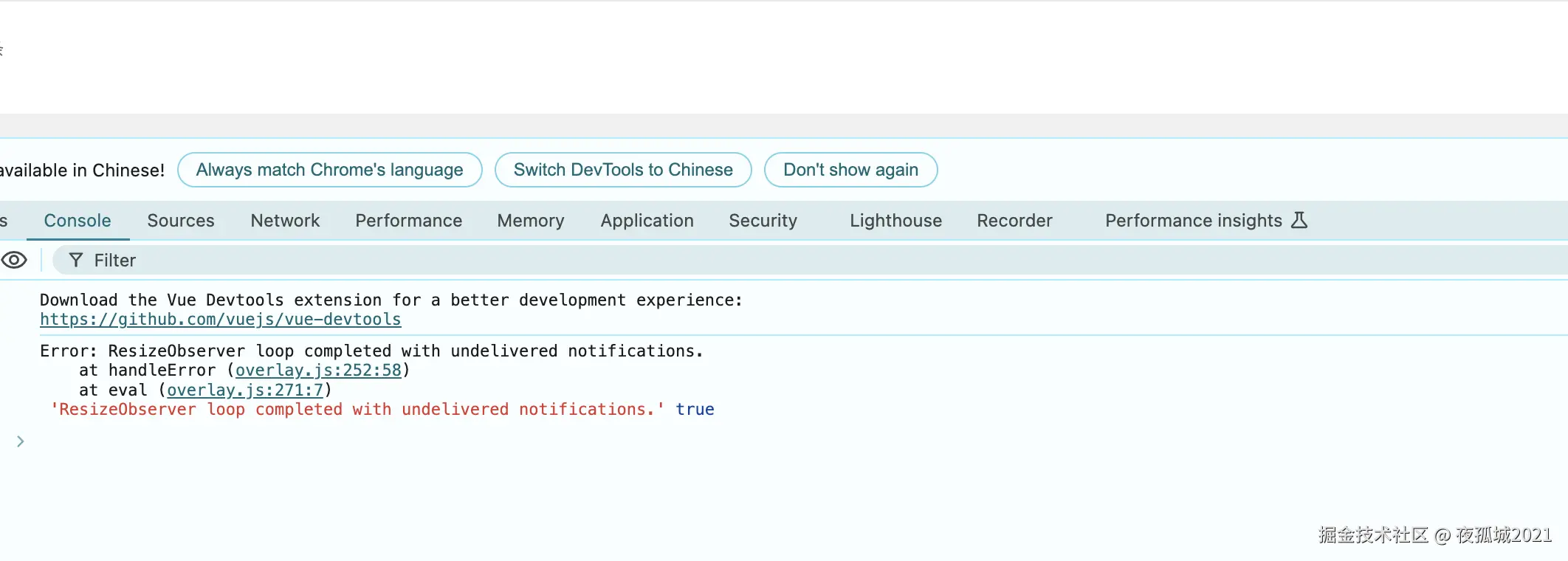Open the Sources tab

pyautogui.click(x=181, y=221)
